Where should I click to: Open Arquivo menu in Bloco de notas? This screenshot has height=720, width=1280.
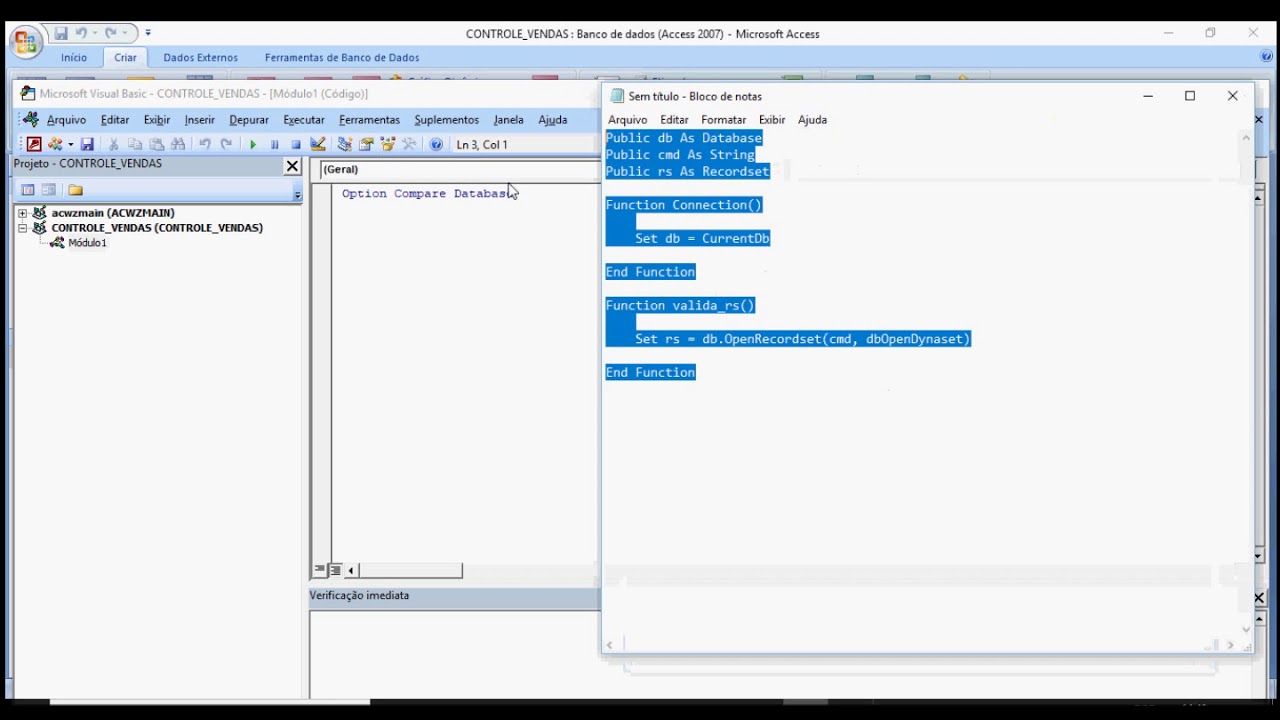coord(628,120)
